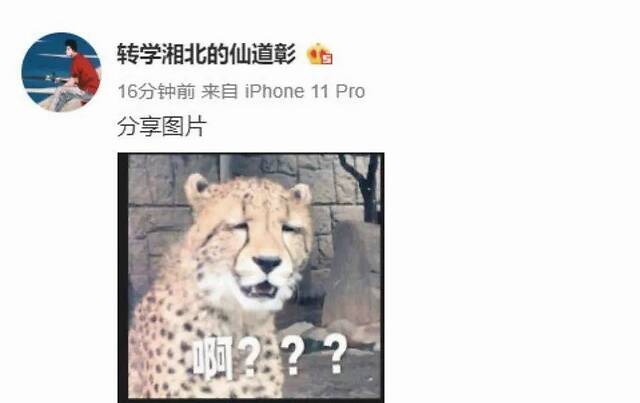Click the first question mark after 啊
This screenshot has height=403, width=640.
(x=250, y=358)
